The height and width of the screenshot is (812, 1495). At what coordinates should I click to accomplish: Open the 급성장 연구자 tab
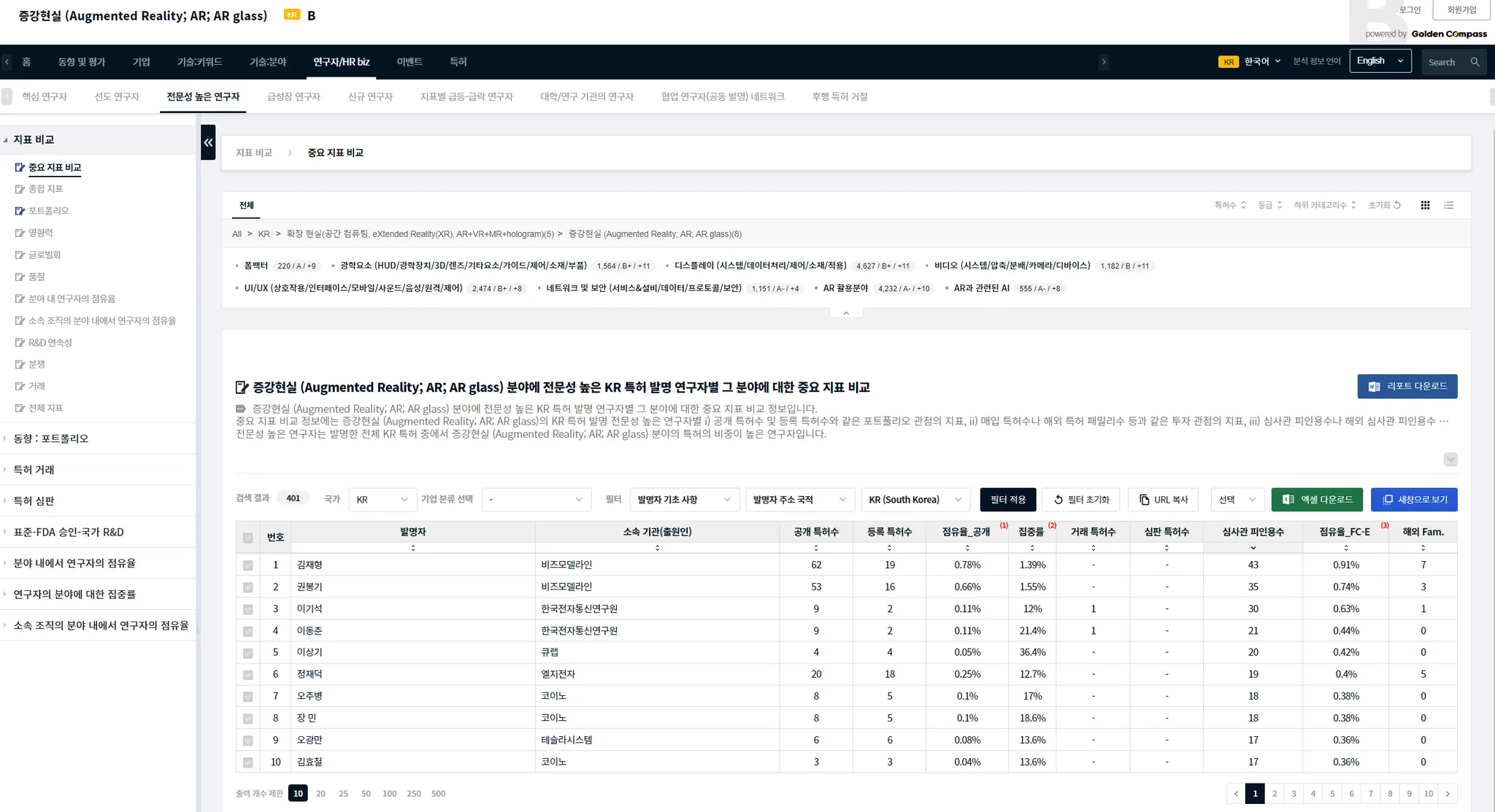(293, 96)
